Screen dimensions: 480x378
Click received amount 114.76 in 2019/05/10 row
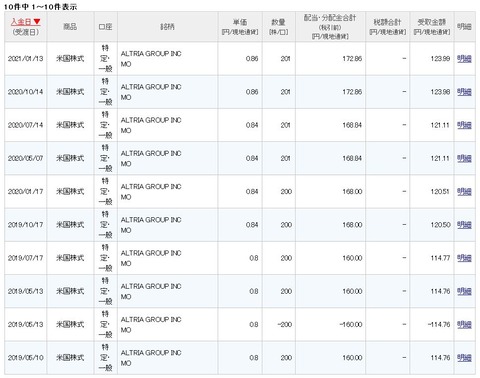click(440, 358)
